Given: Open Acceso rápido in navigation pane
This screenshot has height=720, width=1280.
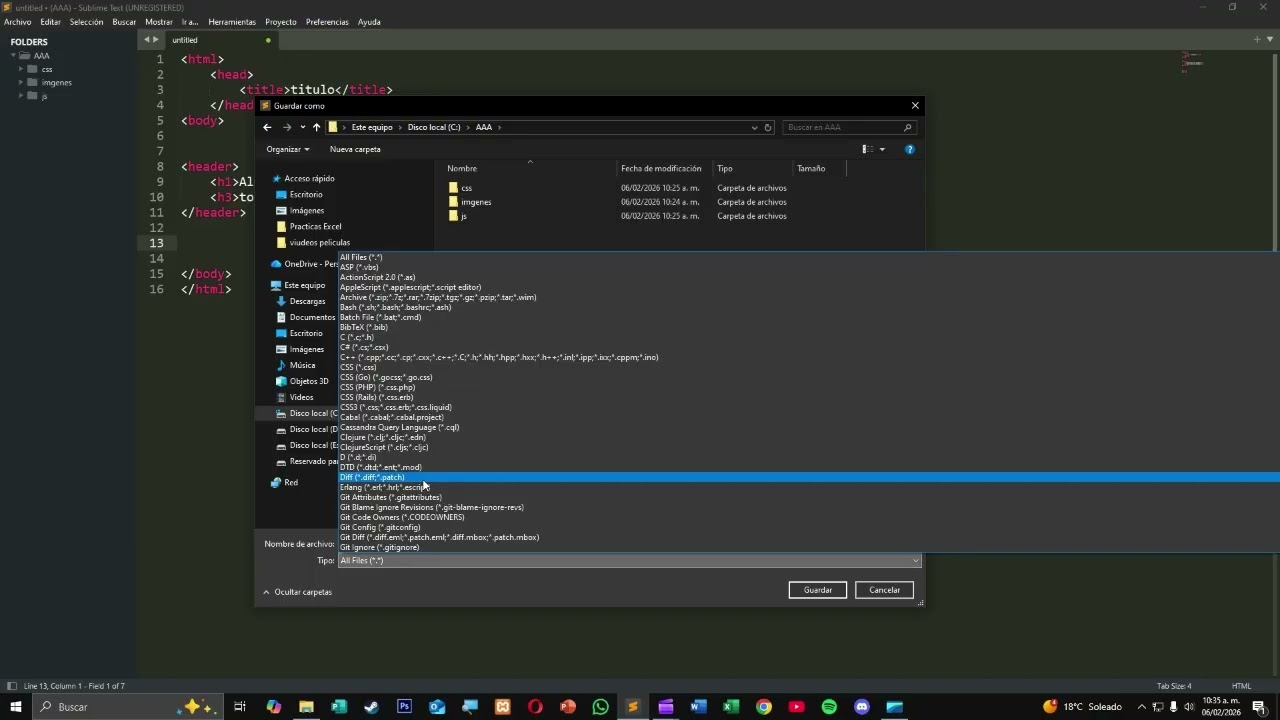Looking at the screenshot, I should (x=309, y=178).
